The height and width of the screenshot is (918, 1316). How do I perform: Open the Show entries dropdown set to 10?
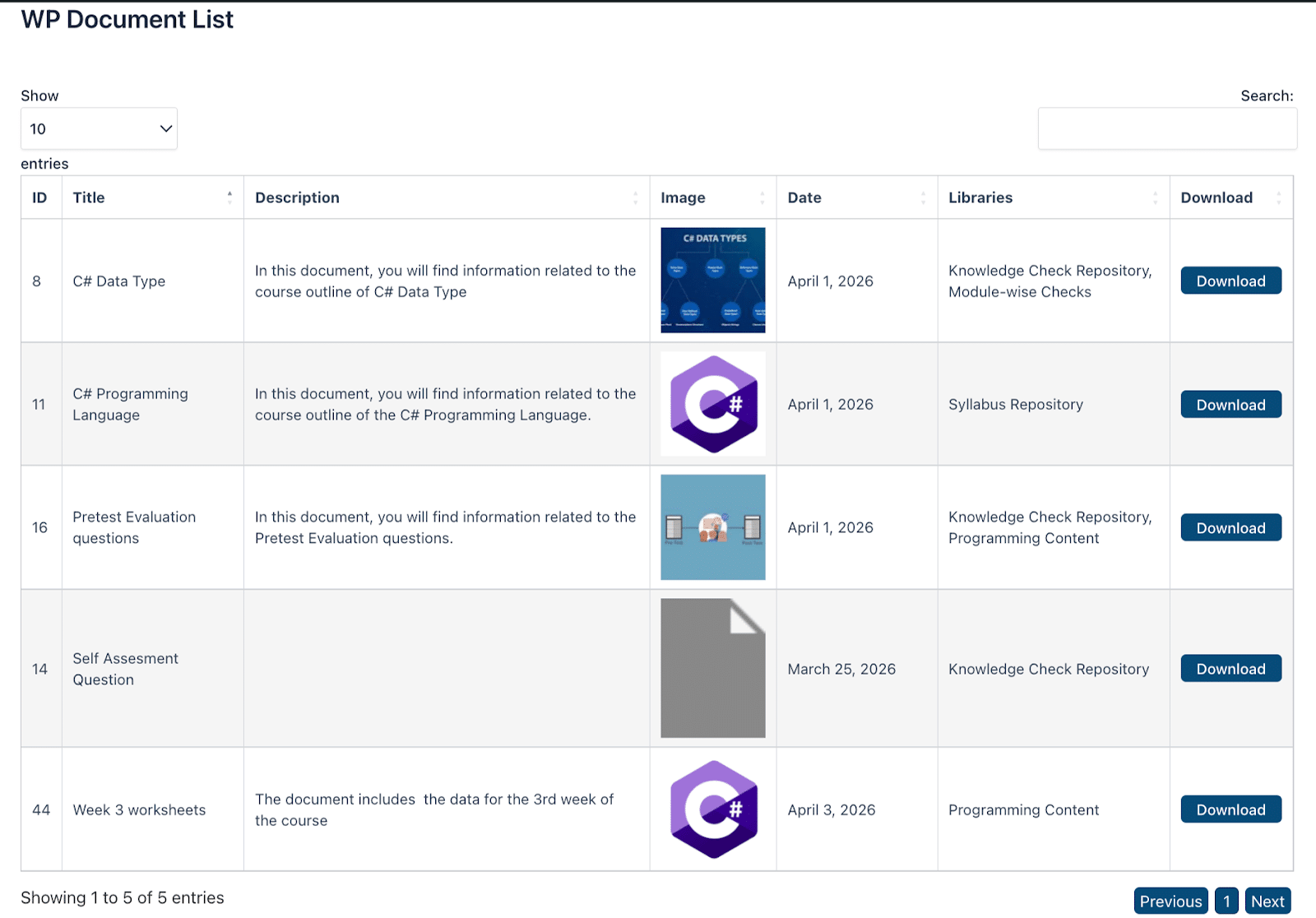click(99, 128)
